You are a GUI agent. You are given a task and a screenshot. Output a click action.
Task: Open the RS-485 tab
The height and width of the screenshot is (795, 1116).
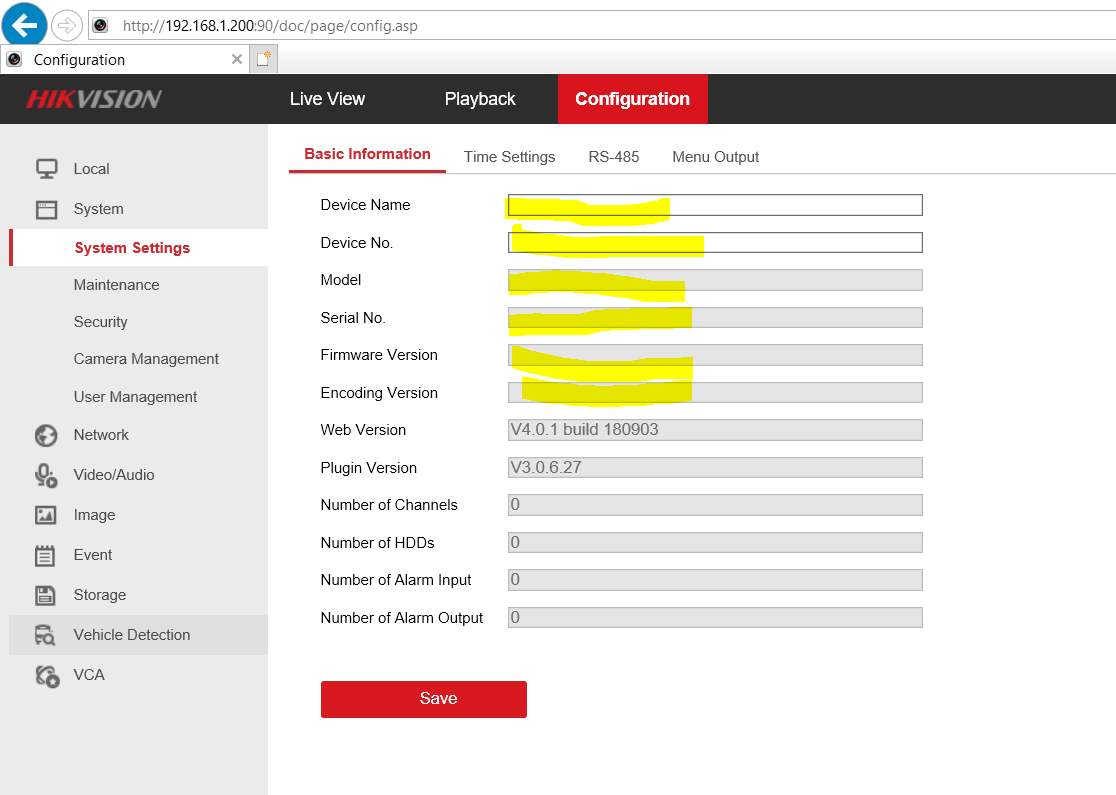click(x=613, y=157)
